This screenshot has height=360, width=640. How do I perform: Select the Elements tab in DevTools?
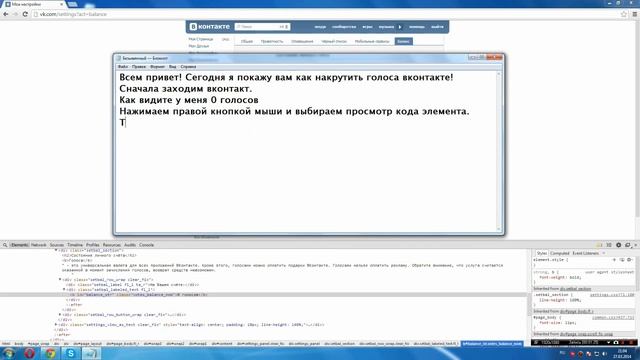(19, 245)
